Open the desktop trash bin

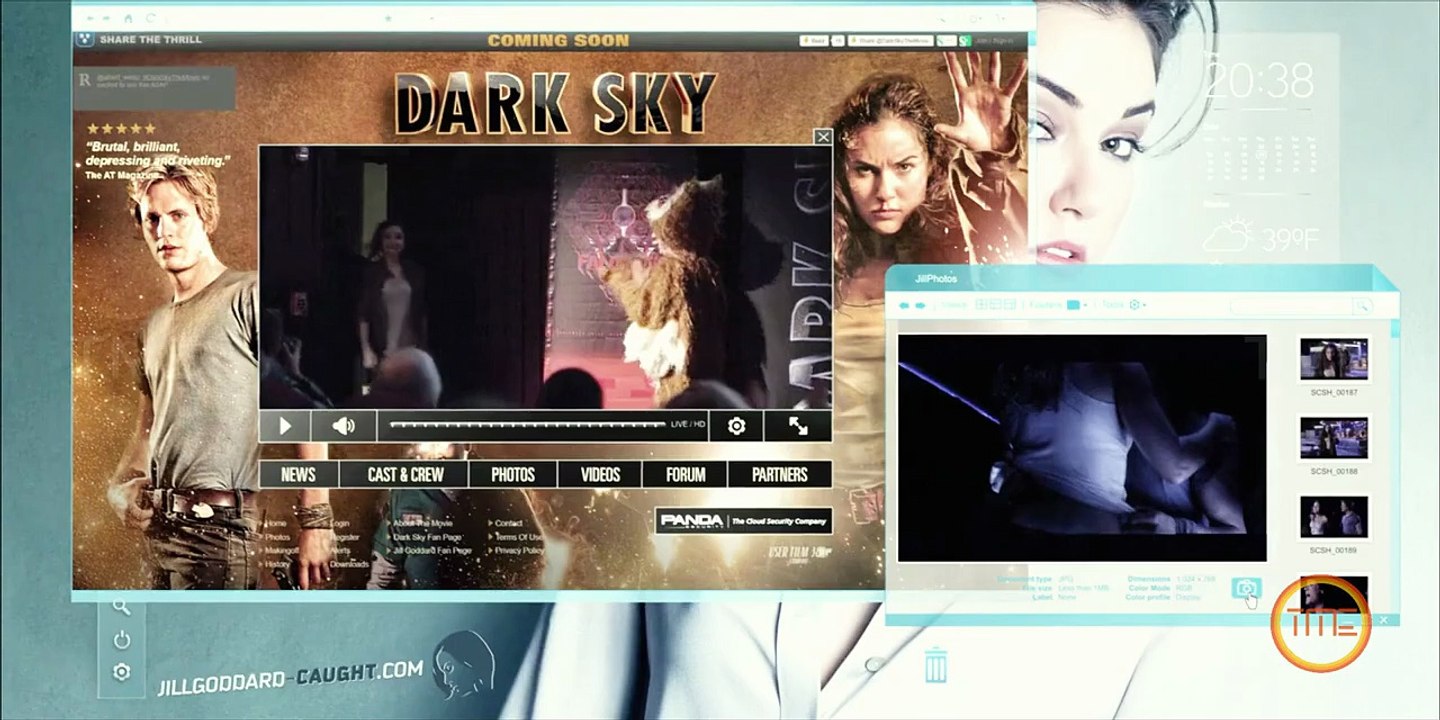(x=936, y=665)
